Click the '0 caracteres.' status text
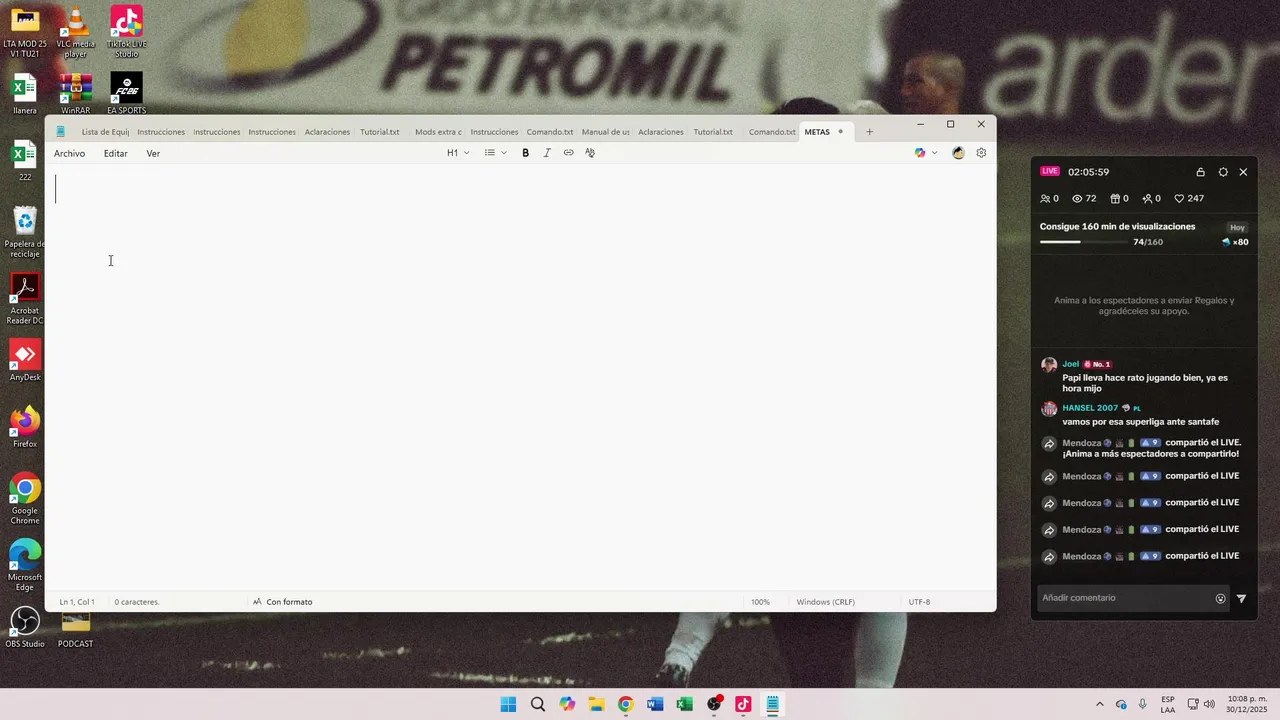Viewport: 1280px width, 720px height. pyautogui.click(x=137, y=602)
